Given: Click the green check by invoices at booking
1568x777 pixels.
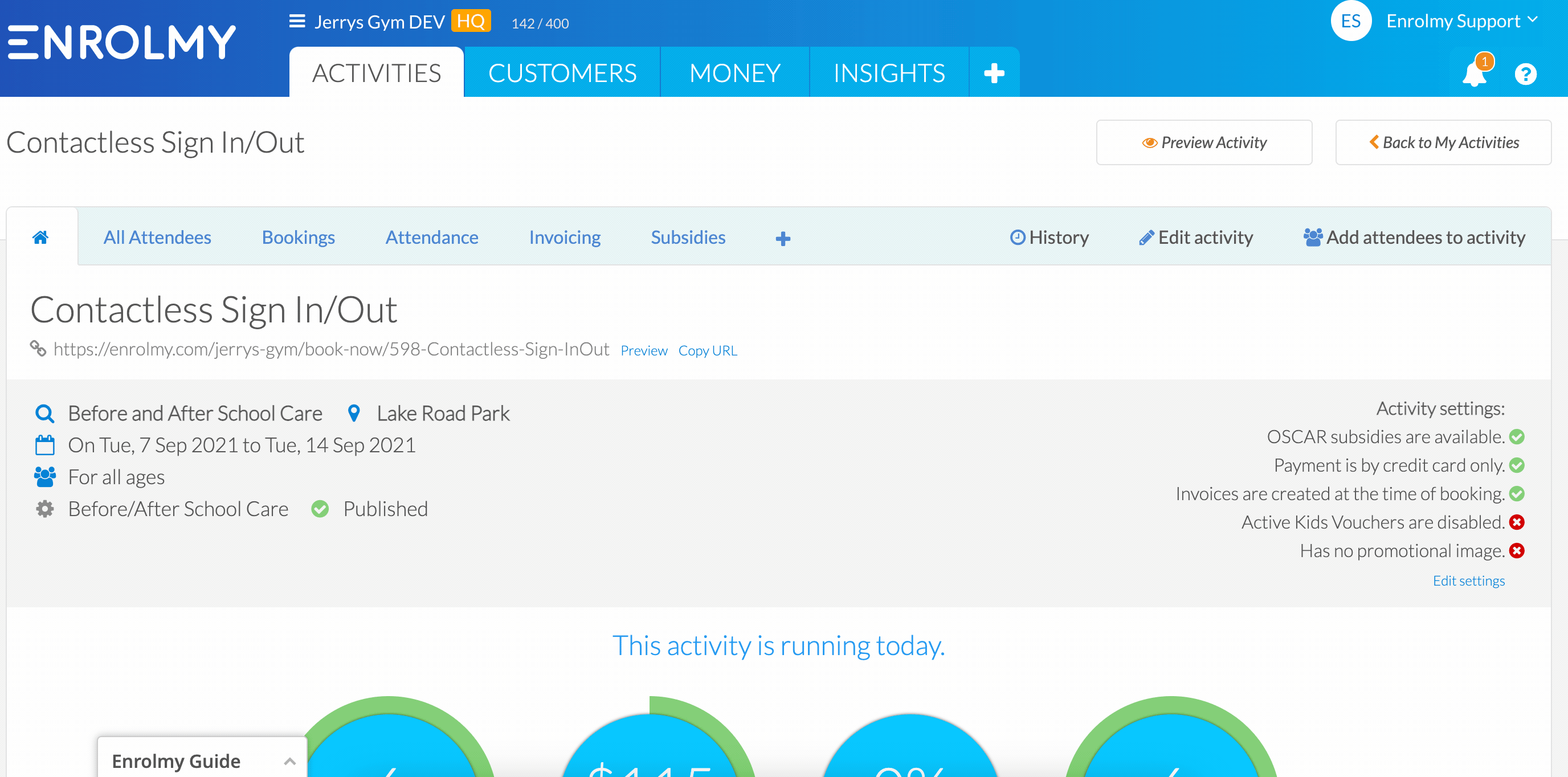Looking at the screenshot, I should [1517, 494].
